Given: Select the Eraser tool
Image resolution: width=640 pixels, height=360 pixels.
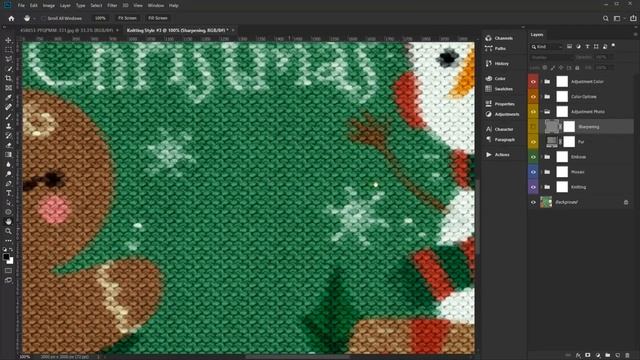Looking at the screenshot, I should [x=8, y=145].
